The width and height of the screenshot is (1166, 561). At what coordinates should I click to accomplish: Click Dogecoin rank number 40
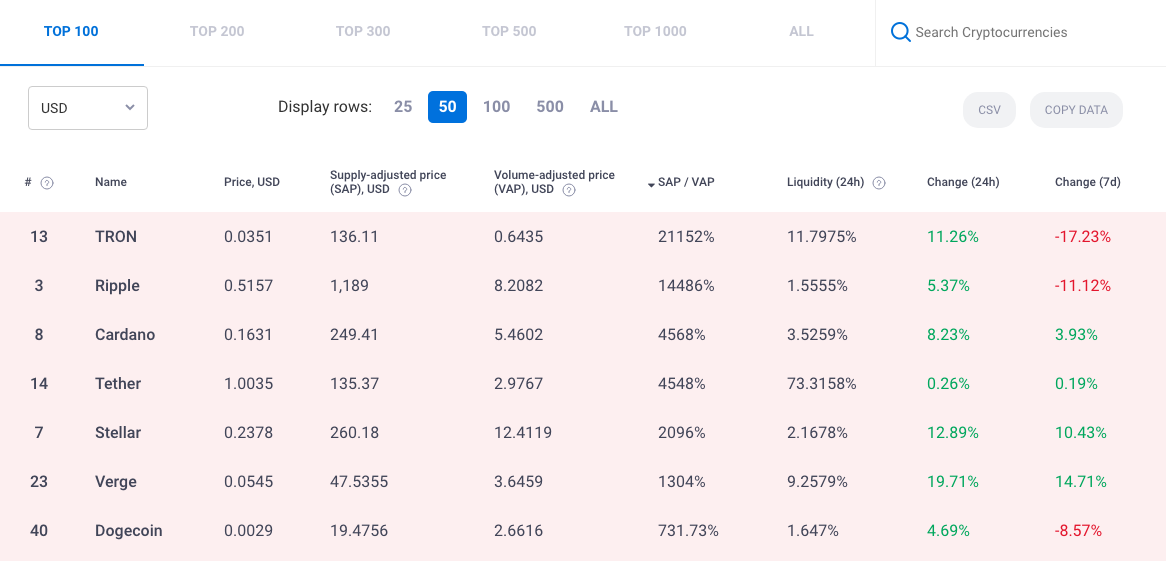tap(39, 531)
